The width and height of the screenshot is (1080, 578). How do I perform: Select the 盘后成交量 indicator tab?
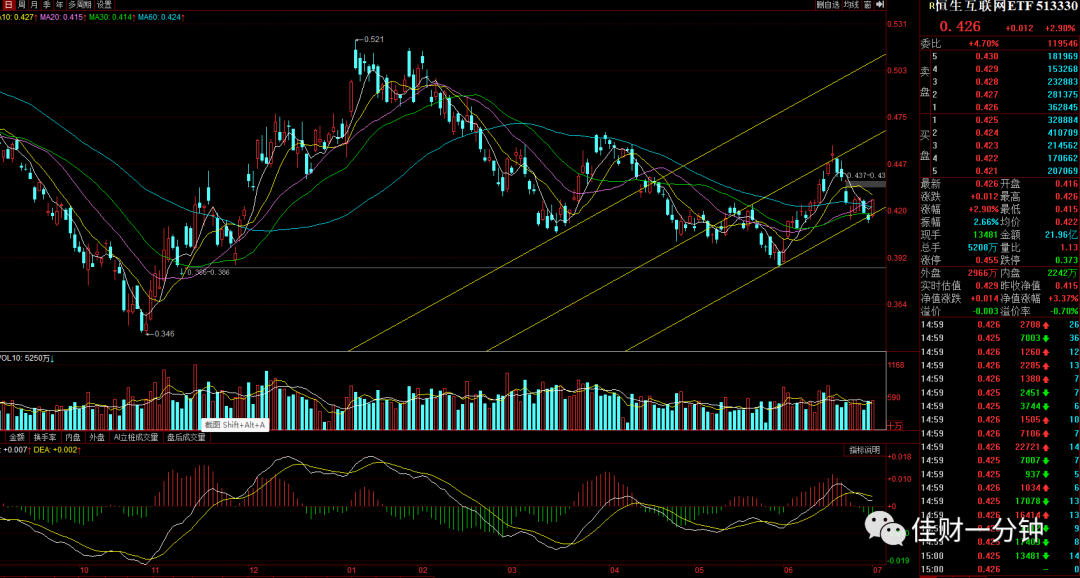pos(186,437)
